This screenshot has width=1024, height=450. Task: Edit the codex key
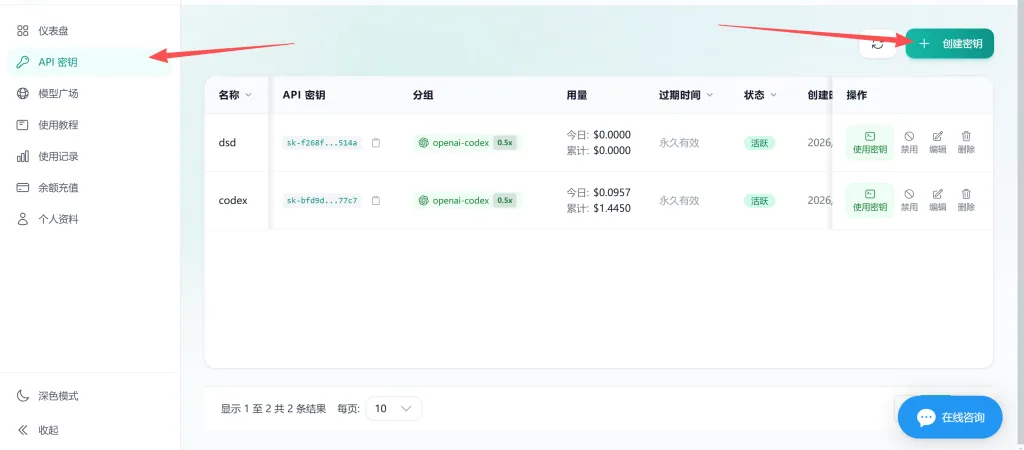pos(938,201)
